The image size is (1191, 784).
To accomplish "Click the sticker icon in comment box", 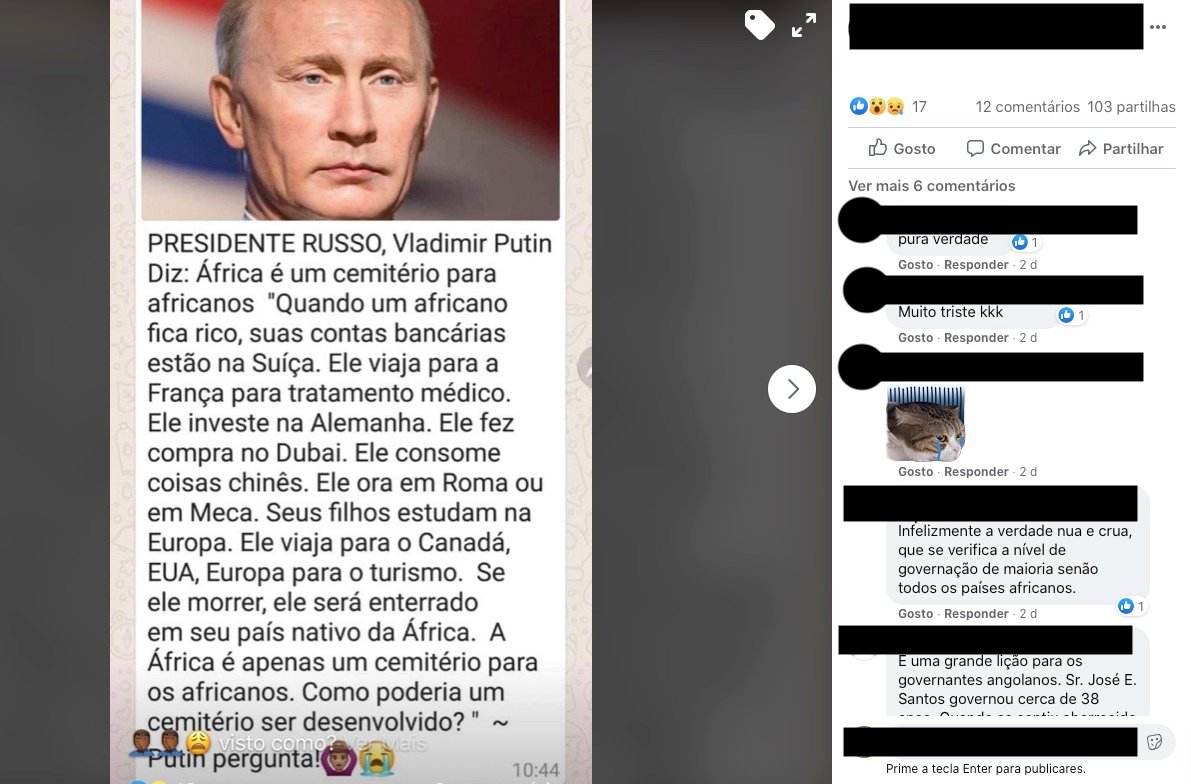I will click(1155, 742).
